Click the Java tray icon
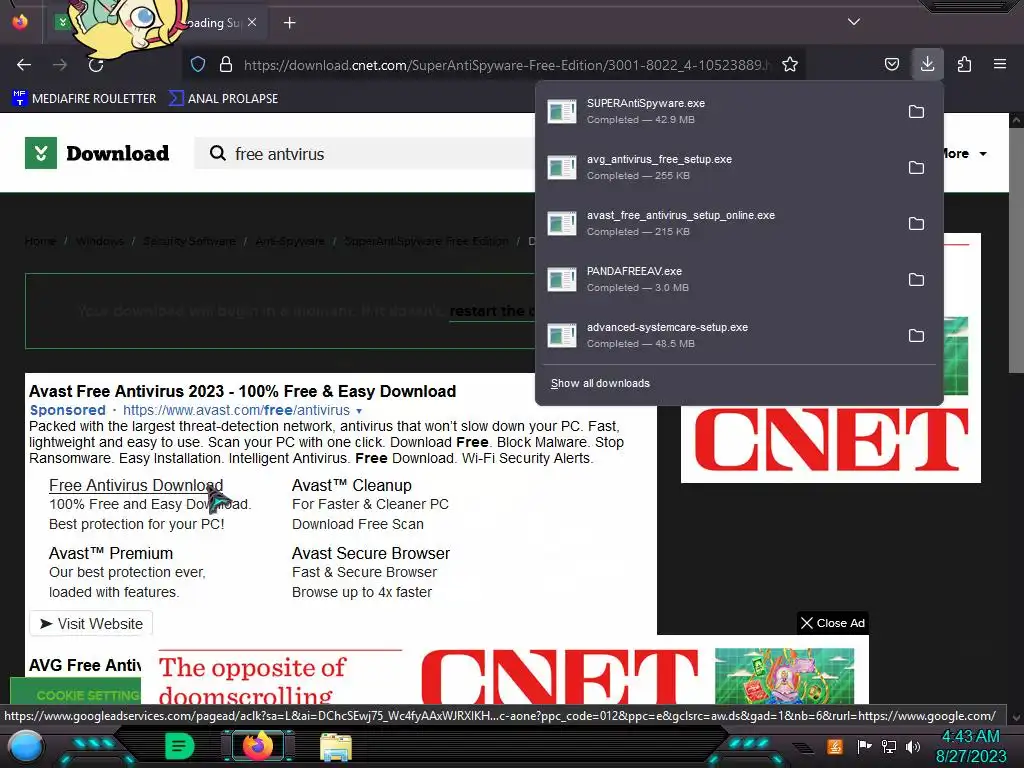Image resolution: width=1024 pixels, height=768 pixels. [835, 746]
